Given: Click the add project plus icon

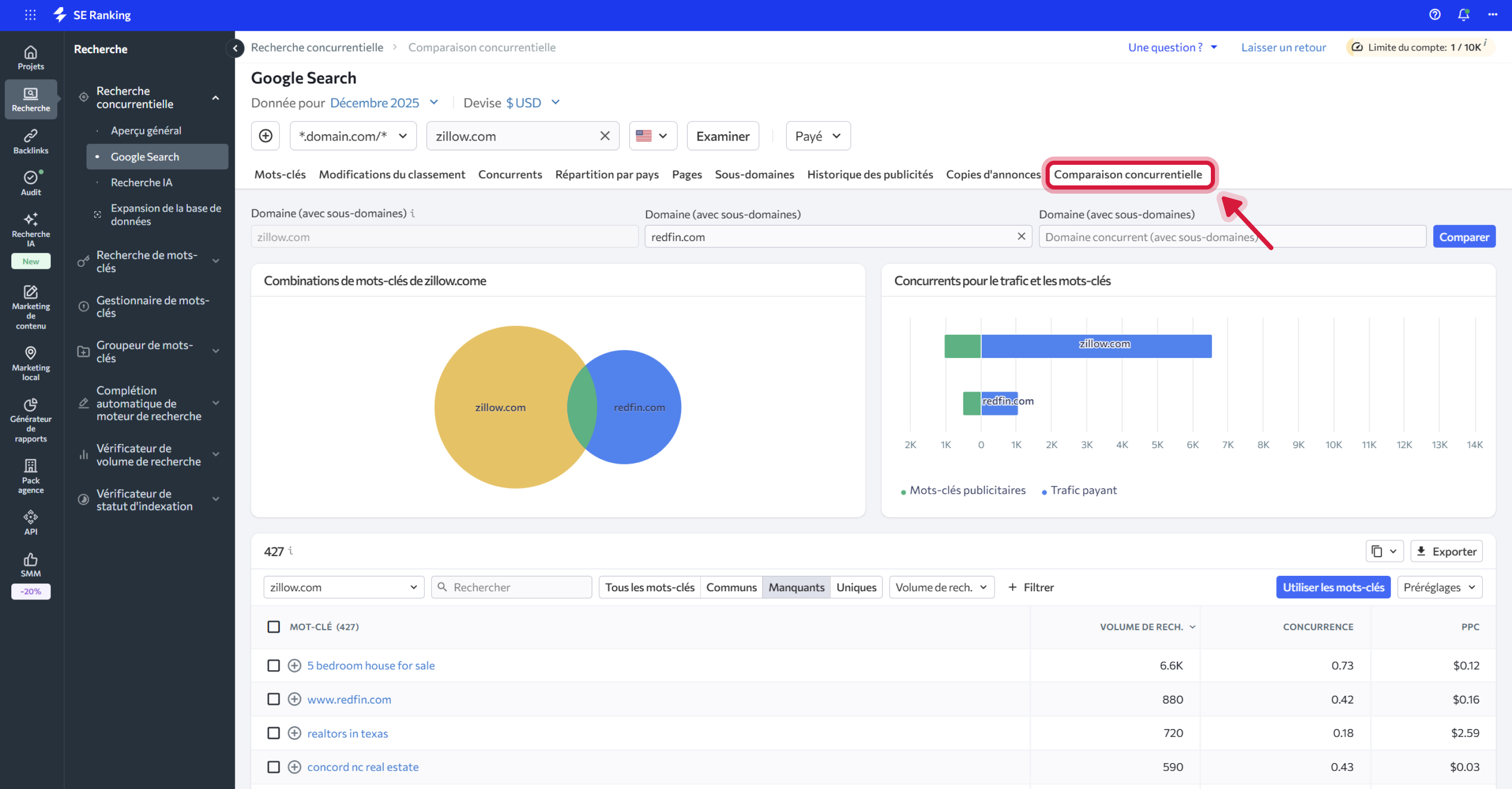Looking at the screenshot, I should (265, 136).
